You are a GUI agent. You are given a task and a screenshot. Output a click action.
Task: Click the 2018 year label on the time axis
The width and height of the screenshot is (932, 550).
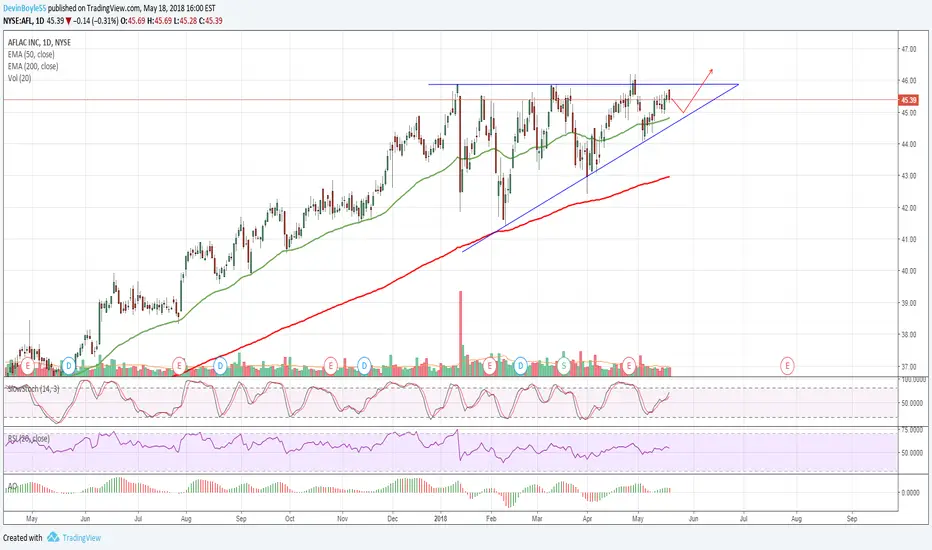tap(440, 518)
